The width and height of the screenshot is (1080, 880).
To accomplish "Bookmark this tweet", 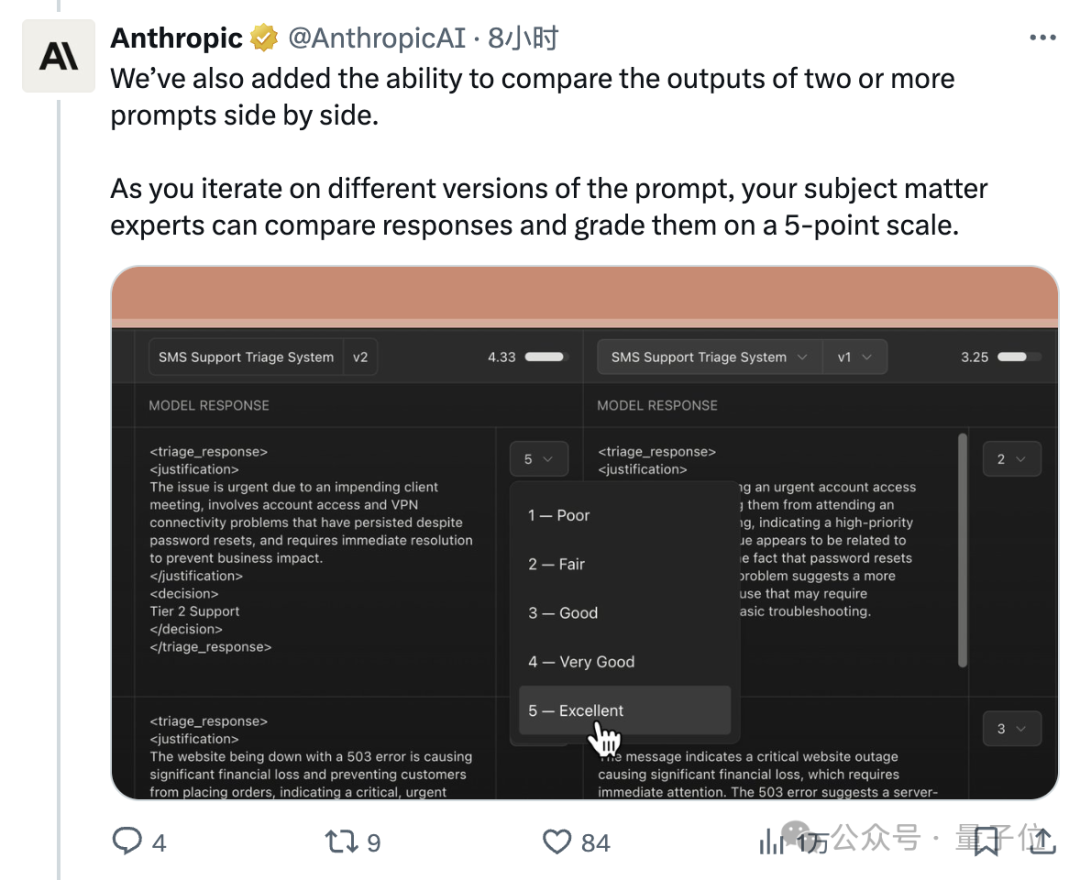I will pos(987,841).
